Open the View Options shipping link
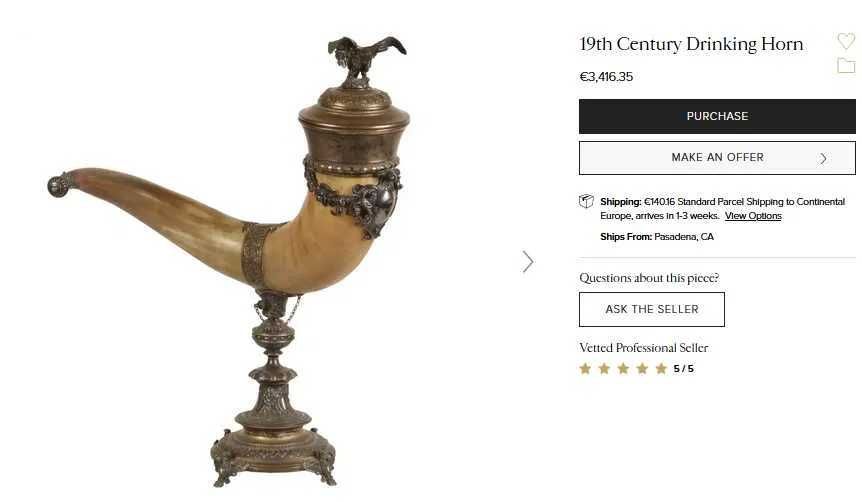Image resolution: width=862 pixels, height=502 pixels. 753,216
